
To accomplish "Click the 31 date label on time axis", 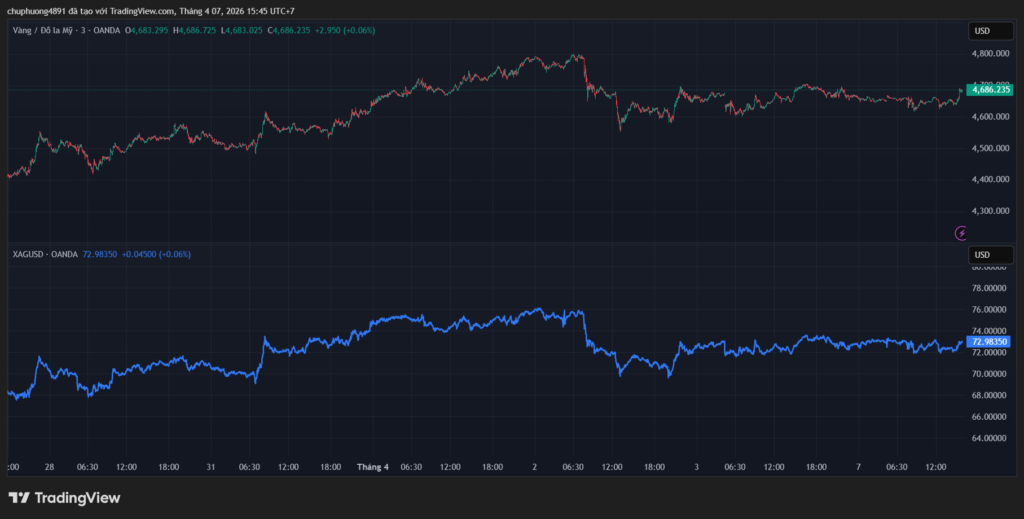I will [x=211, y=466].
